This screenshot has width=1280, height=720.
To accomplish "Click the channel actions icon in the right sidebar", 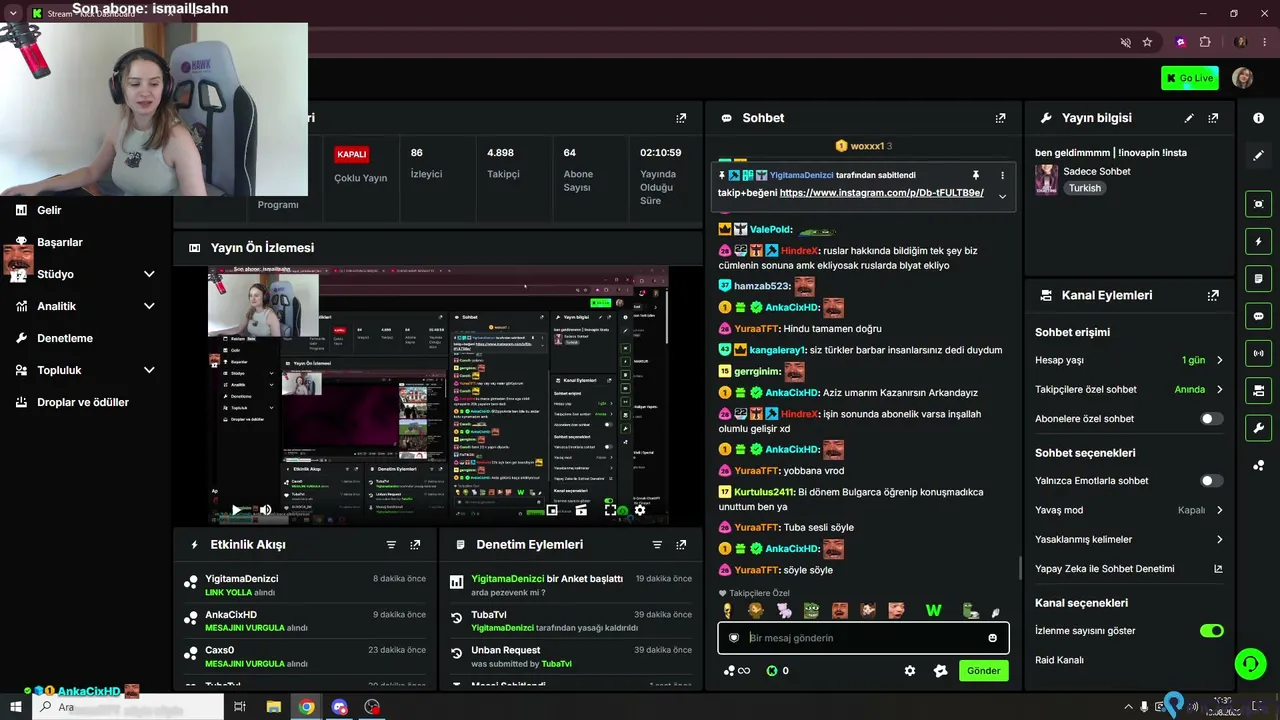I will point(1259,390).
